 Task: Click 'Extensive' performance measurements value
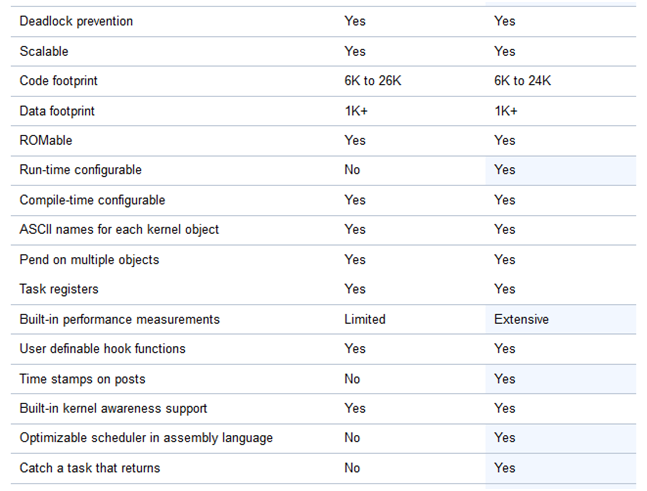522,319
